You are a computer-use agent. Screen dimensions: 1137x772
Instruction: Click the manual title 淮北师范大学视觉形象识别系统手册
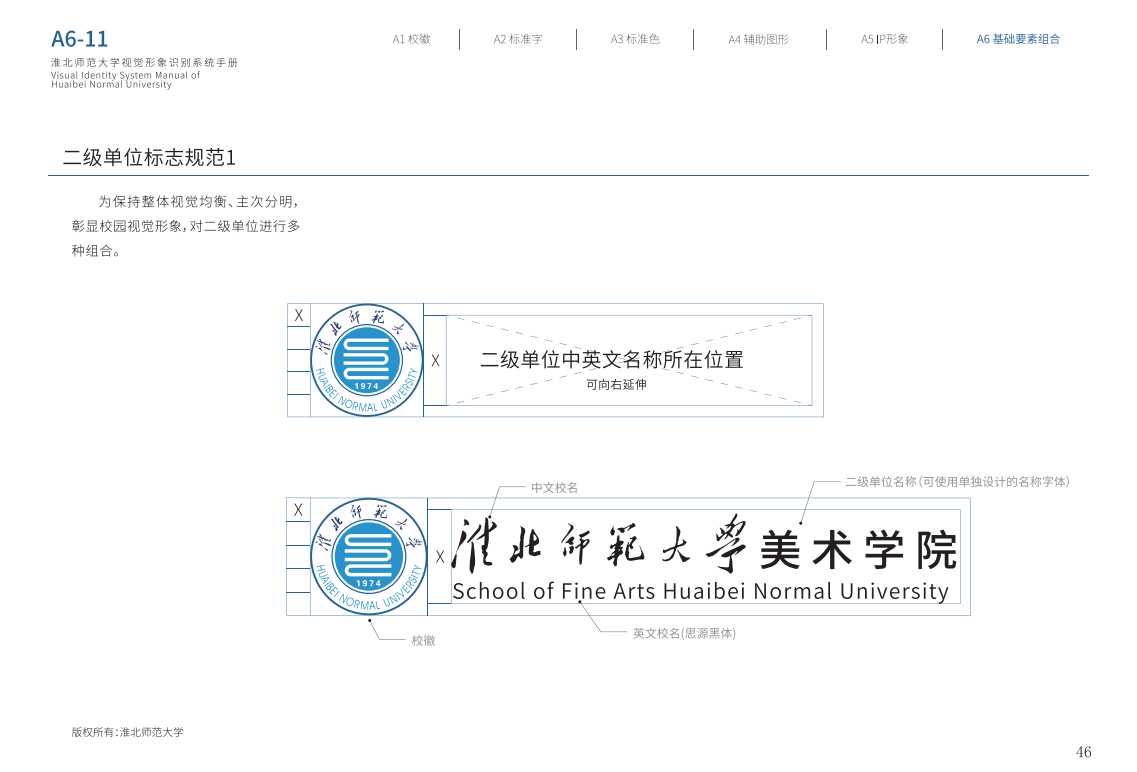144,63
